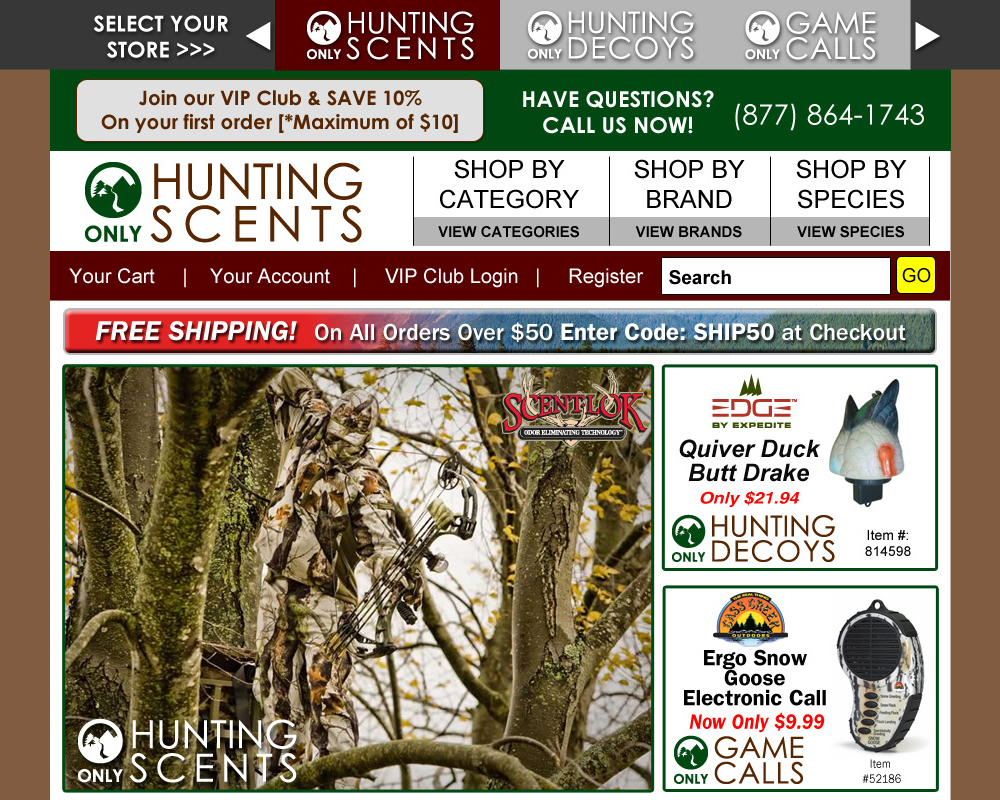Image resolution: width=1000 pixels, height=800 pixels.
Task: Expand View Species under Shop by Species
Action: (x=851, y=231)
